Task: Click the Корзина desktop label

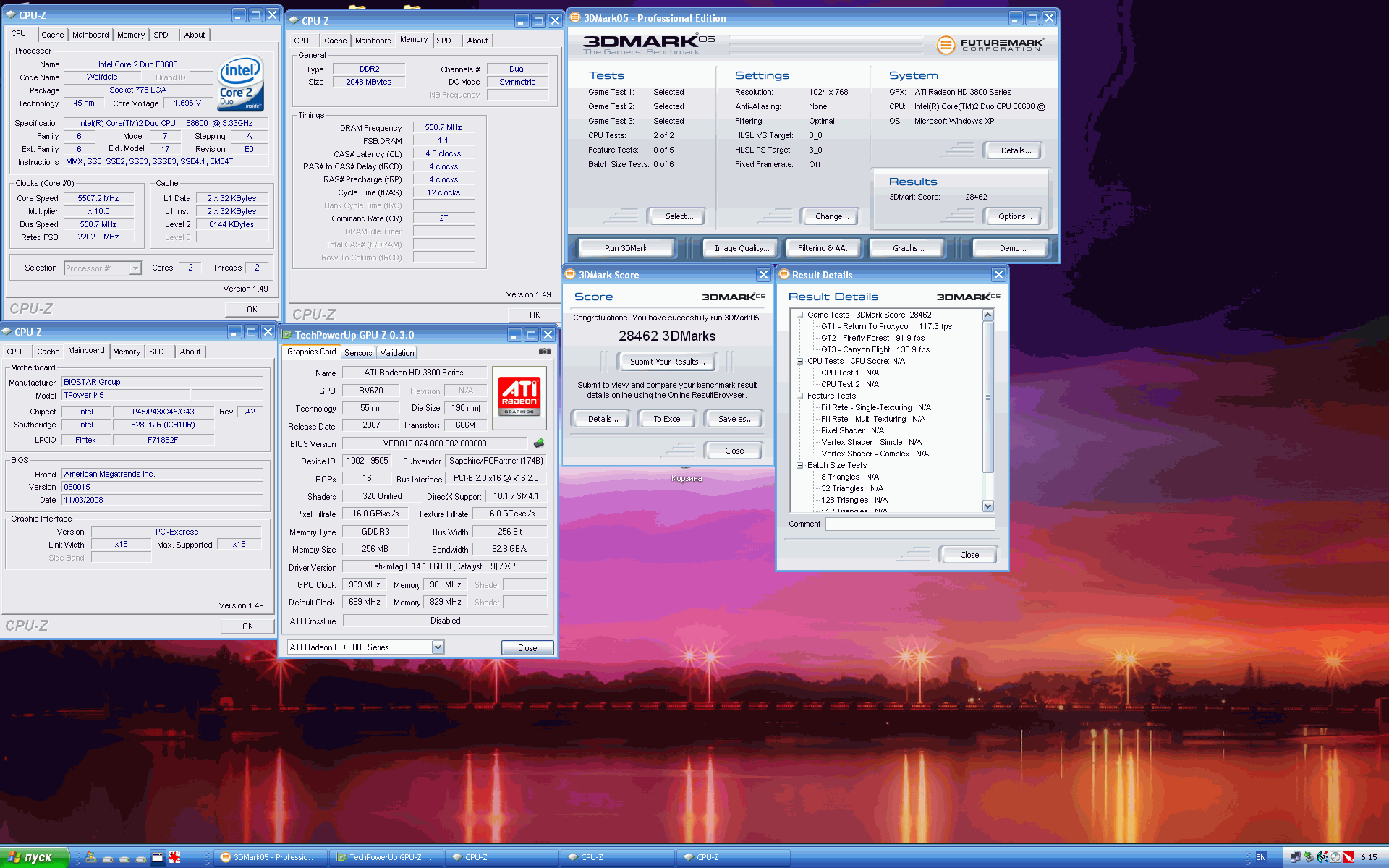Action: (x=687, y=479)
